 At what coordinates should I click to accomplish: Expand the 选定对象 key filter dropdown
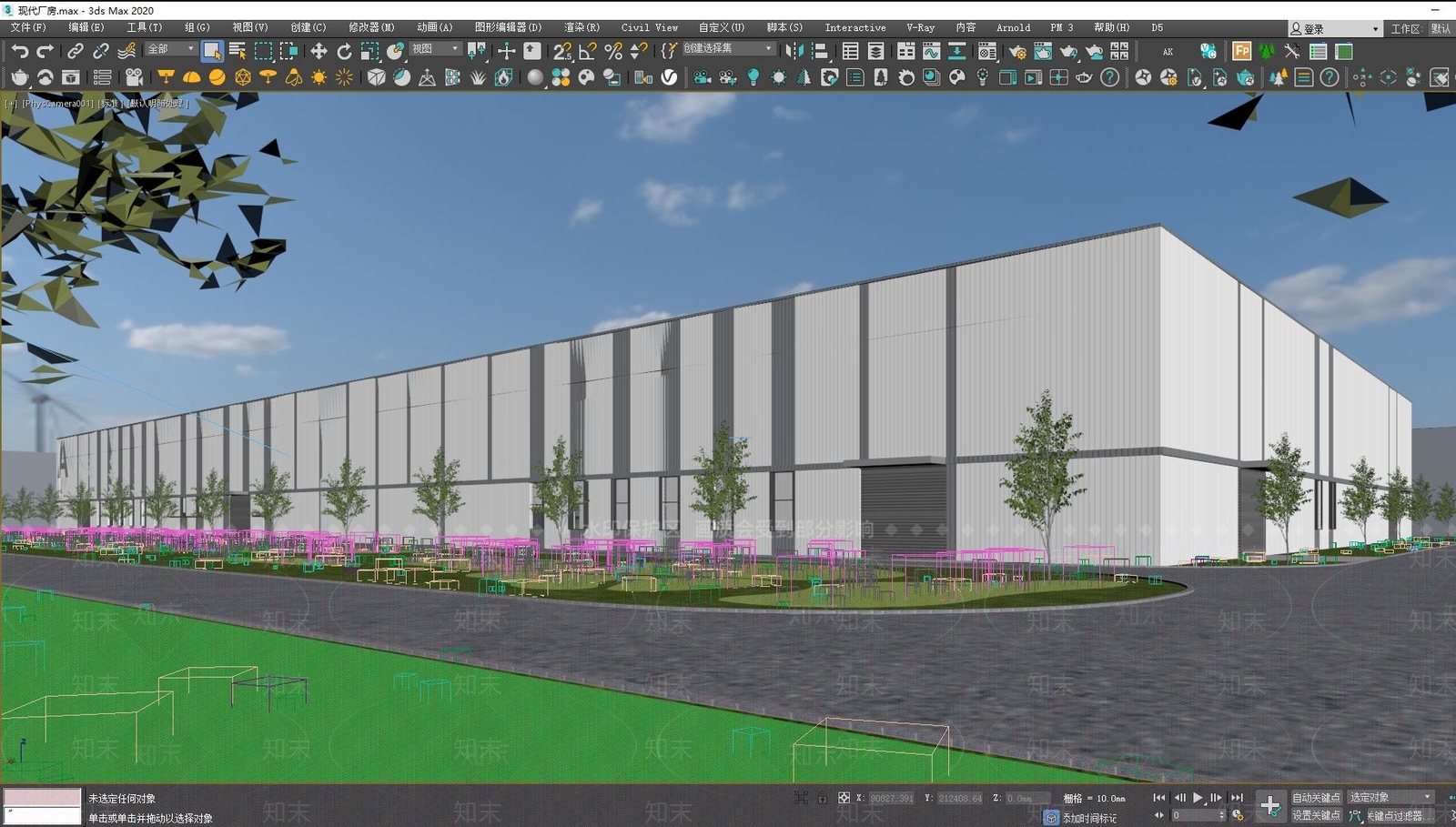pyautogui.click(x=1390, y=797)
